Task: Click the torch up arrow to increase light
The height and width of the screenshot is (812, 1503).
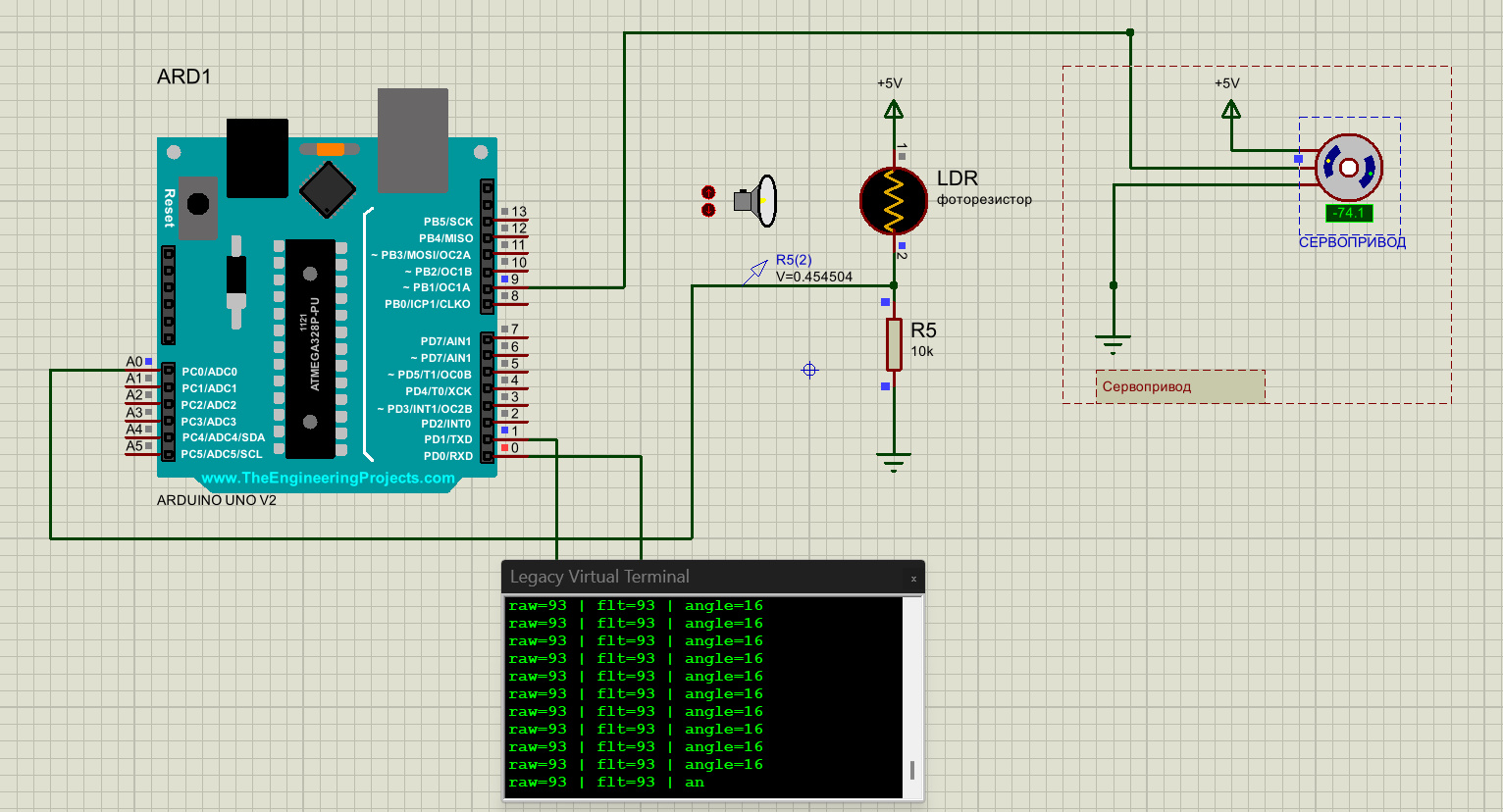Action: 708,192
